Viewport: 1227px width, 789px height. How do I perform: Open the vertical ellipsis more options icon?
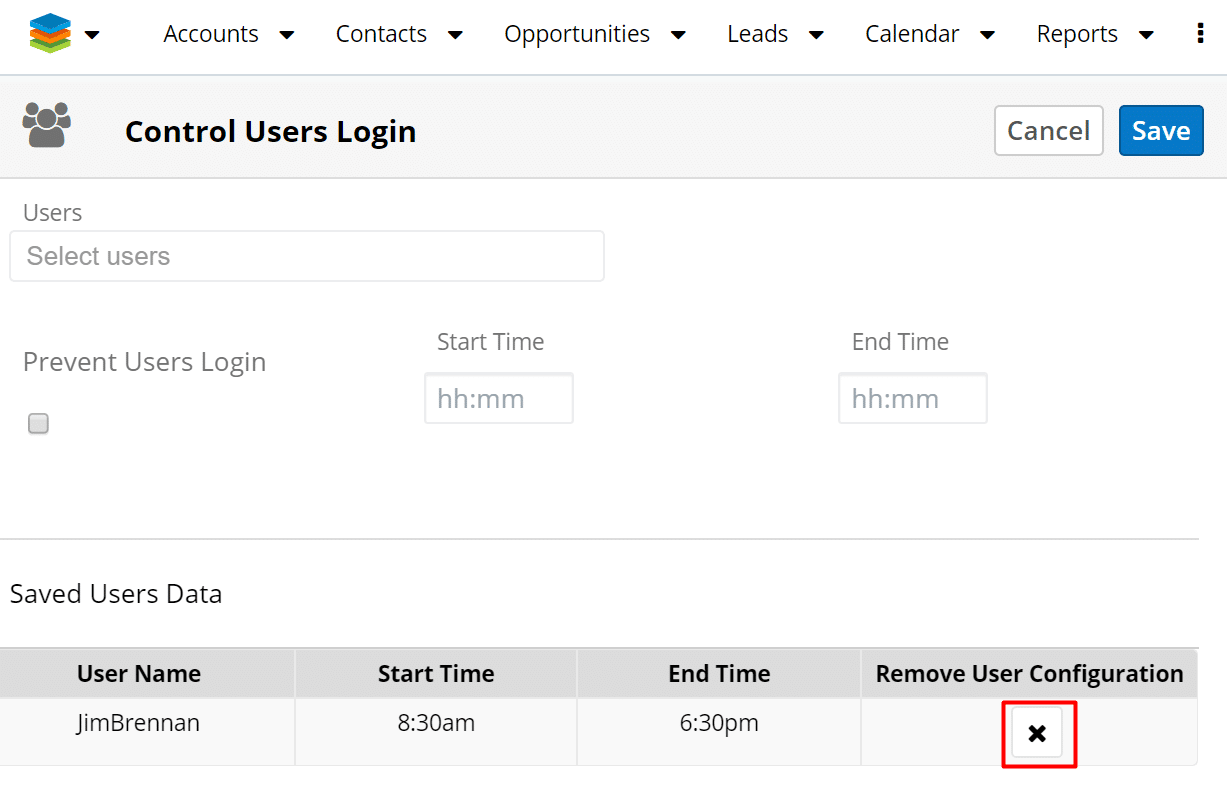[1199, 33]
